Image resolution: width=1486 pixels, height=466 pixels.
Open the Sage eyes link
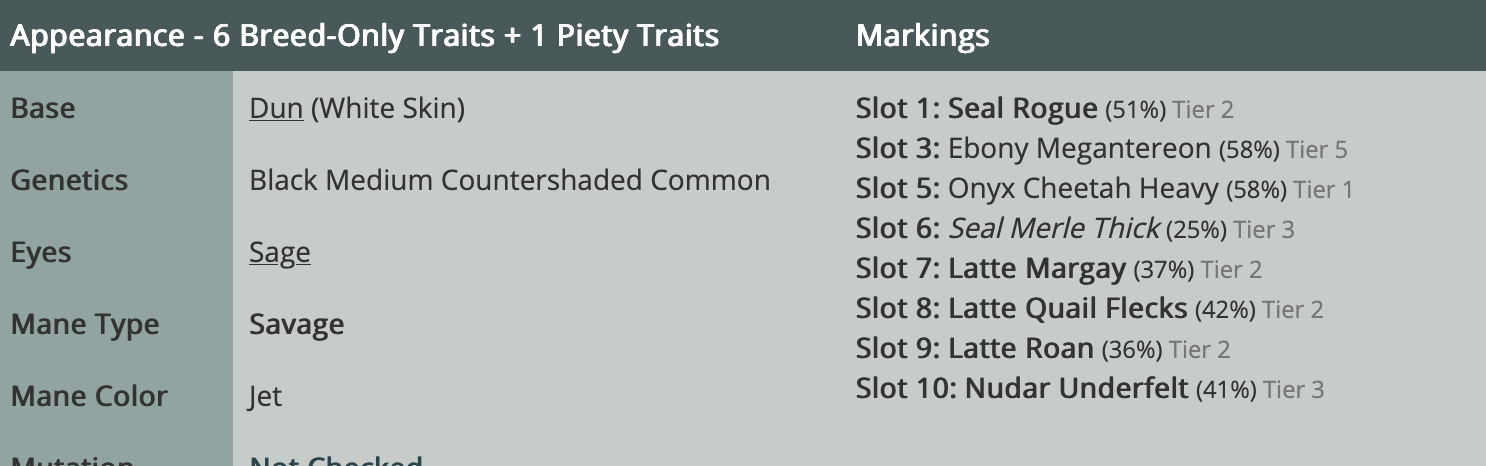coord(280,252)
